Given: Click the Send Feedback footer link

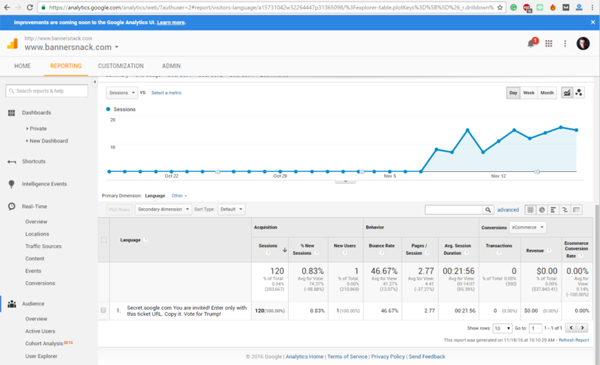Looking at the screenshot, I should tap(427, 356).
